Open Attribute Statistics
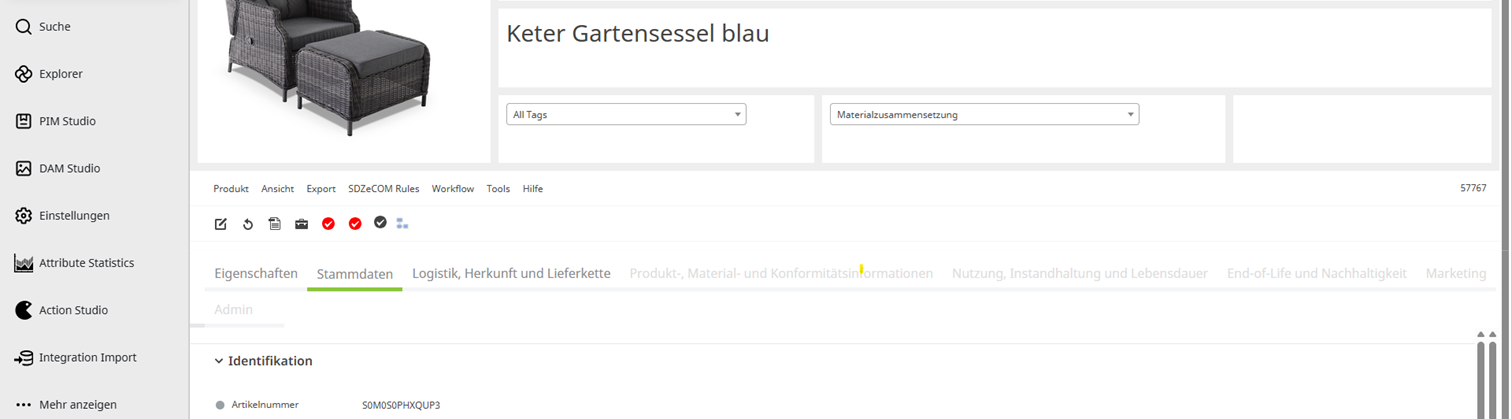 click(x=74, y=263)
